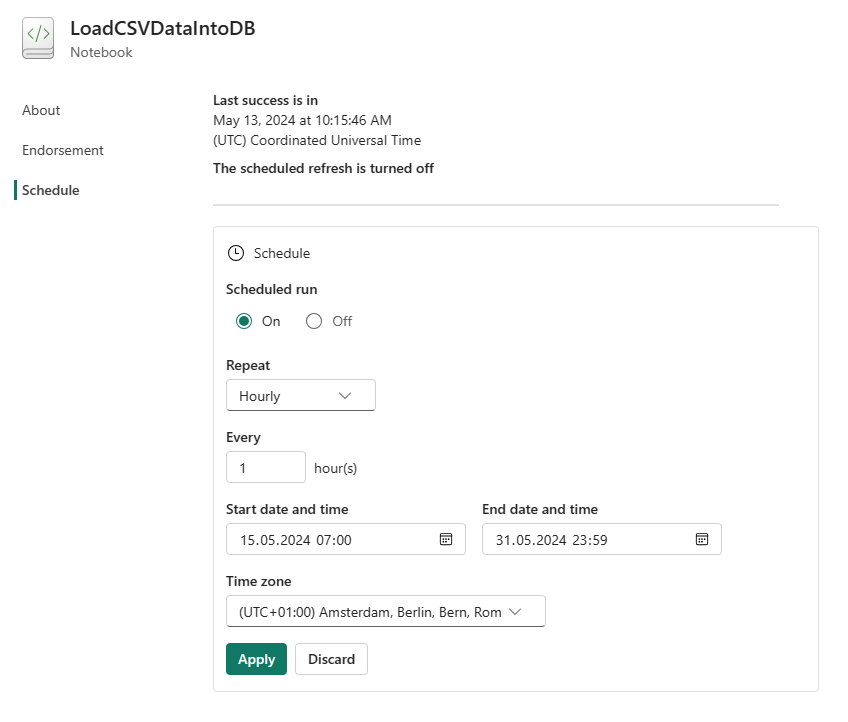Select the On radio button
The width and height of the screenshot is (848, 722).
244,321
